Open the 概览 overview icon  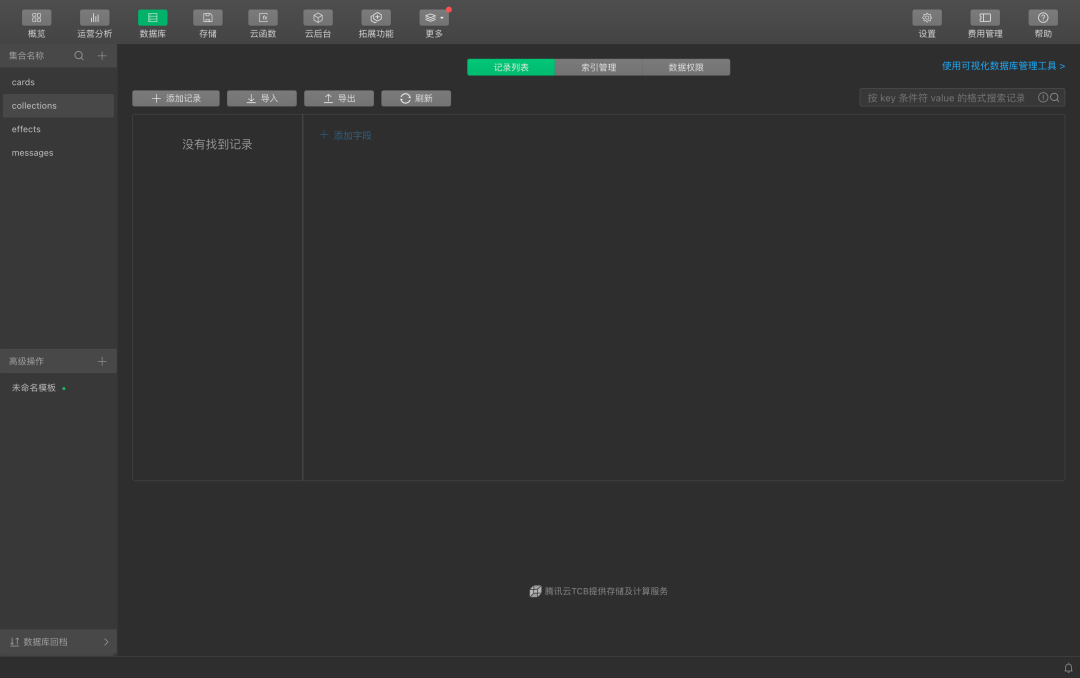point(36,18)
